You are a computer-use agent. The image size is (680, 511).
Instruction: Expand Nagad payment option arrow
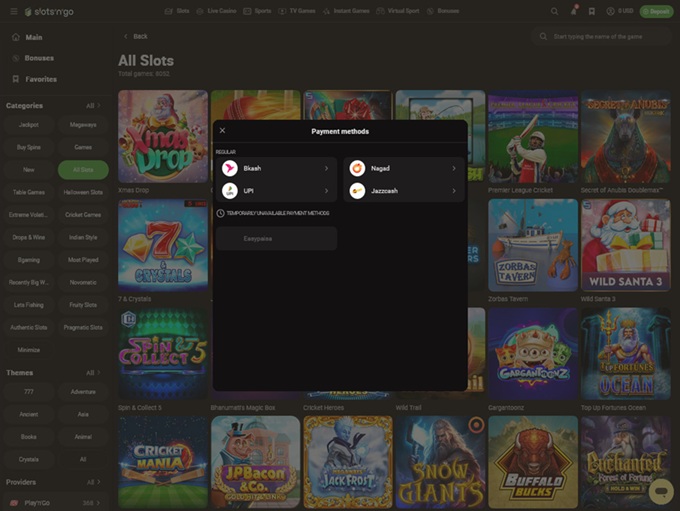pos(454,168)
